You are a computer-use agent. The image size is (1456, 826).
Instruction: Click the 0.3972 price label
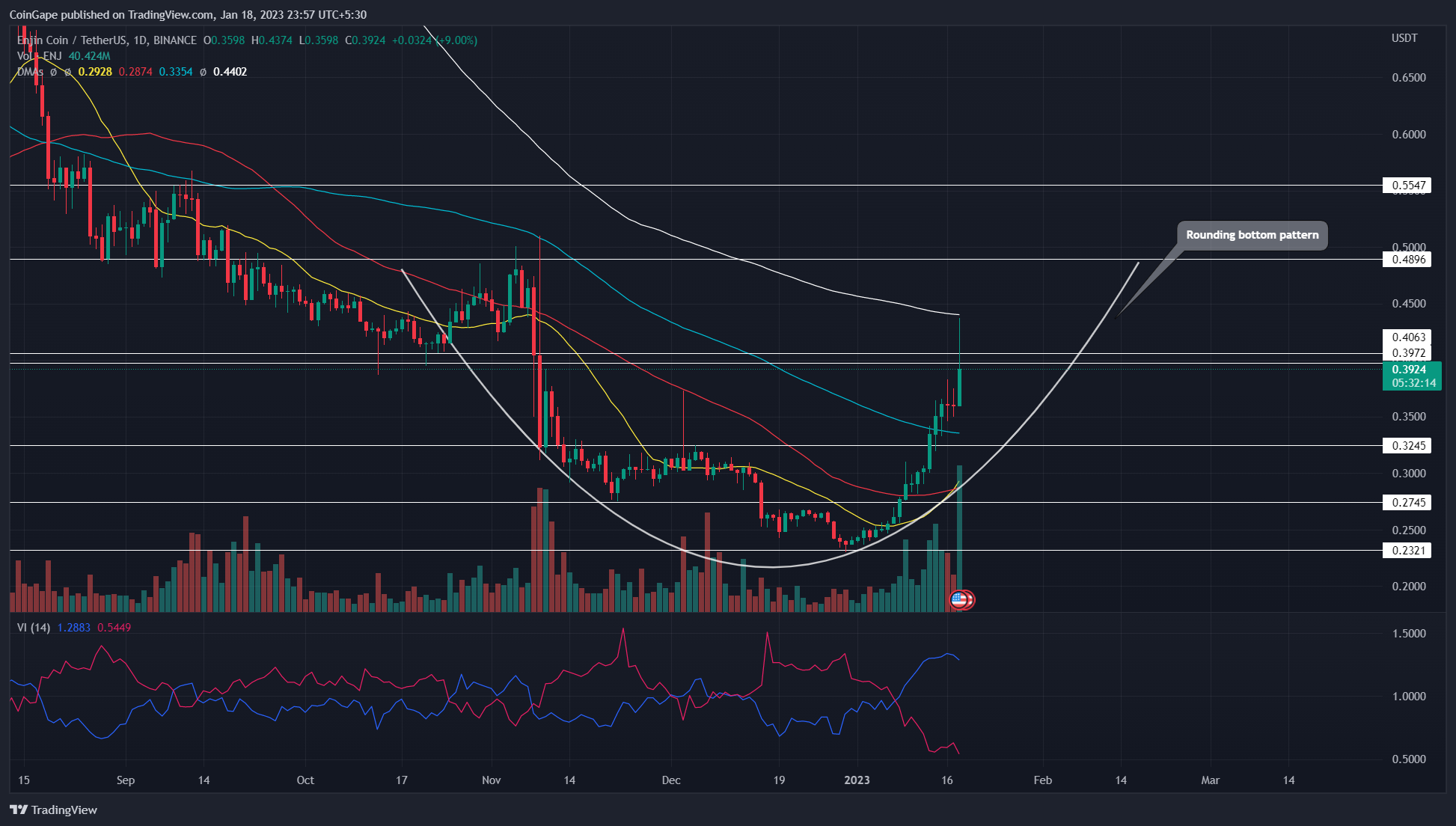(1407, 352)
